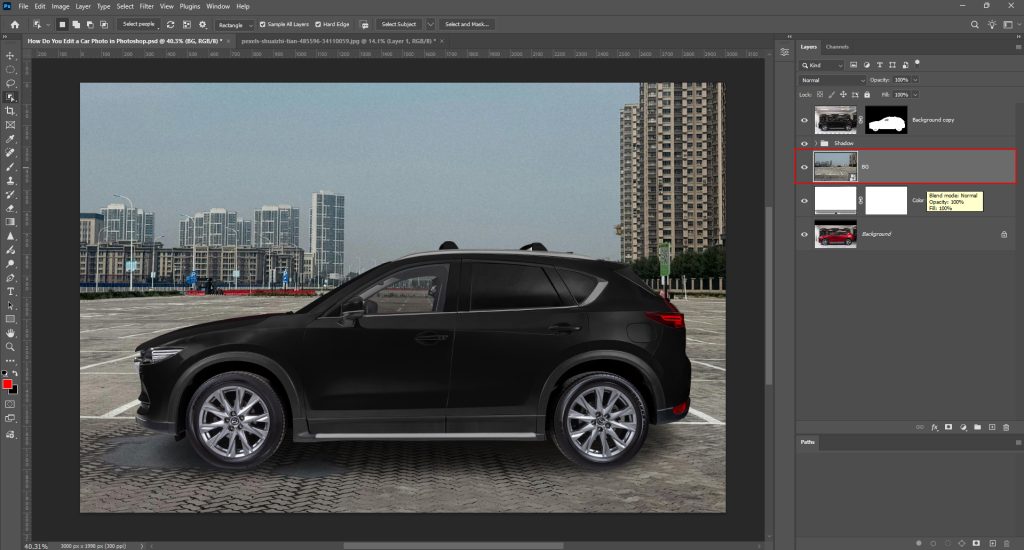Hide the Background copy layer
The height and width of the screenshot is (550, 1024).
click(x=805, y=120)
